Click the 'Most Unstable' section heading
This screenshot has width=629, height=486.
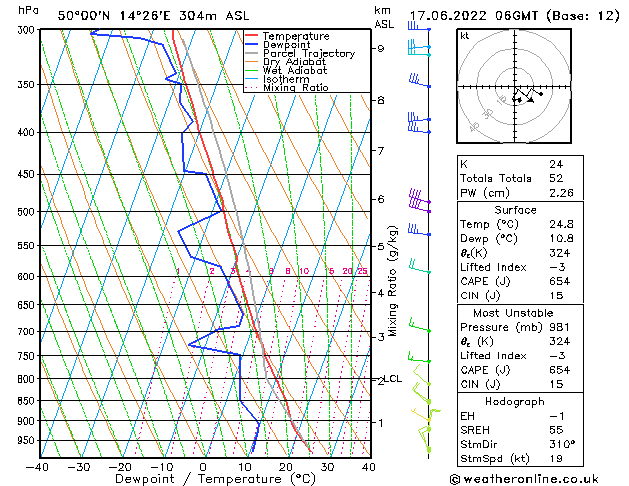(513, 313)
